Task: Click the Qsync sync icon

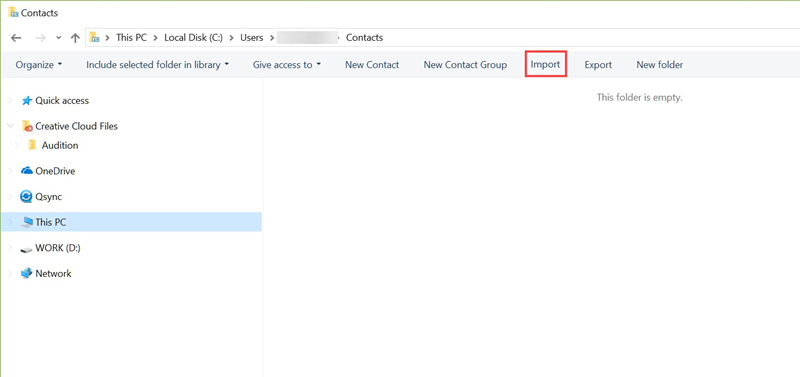Action: [x=27, y=196]
